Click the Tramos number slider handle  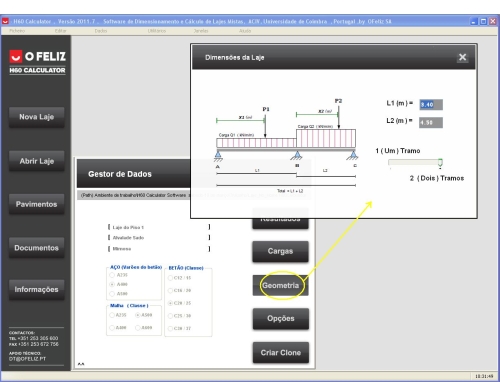click(440, 162)
